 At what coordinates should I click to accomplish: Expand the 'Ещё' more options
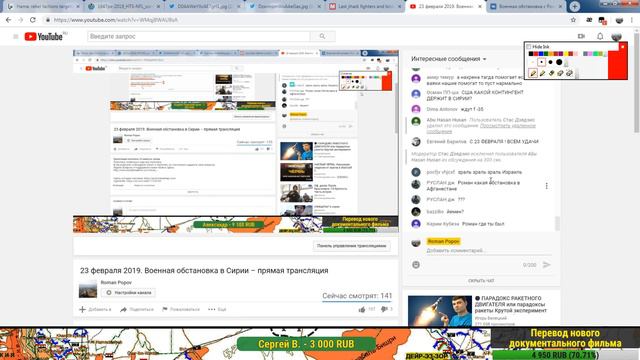pyautogui.click(x=217, y=309)
